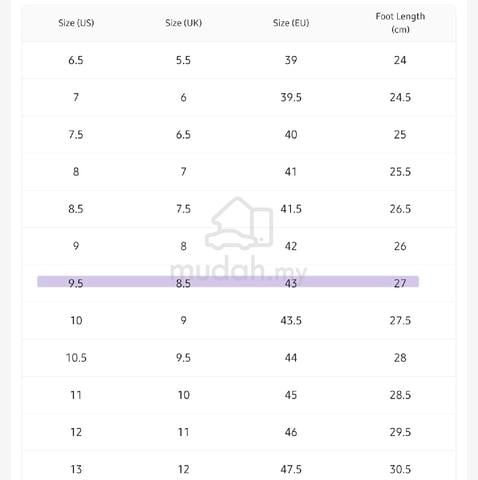Select EU size 47.5 cell

coord(291,469)
